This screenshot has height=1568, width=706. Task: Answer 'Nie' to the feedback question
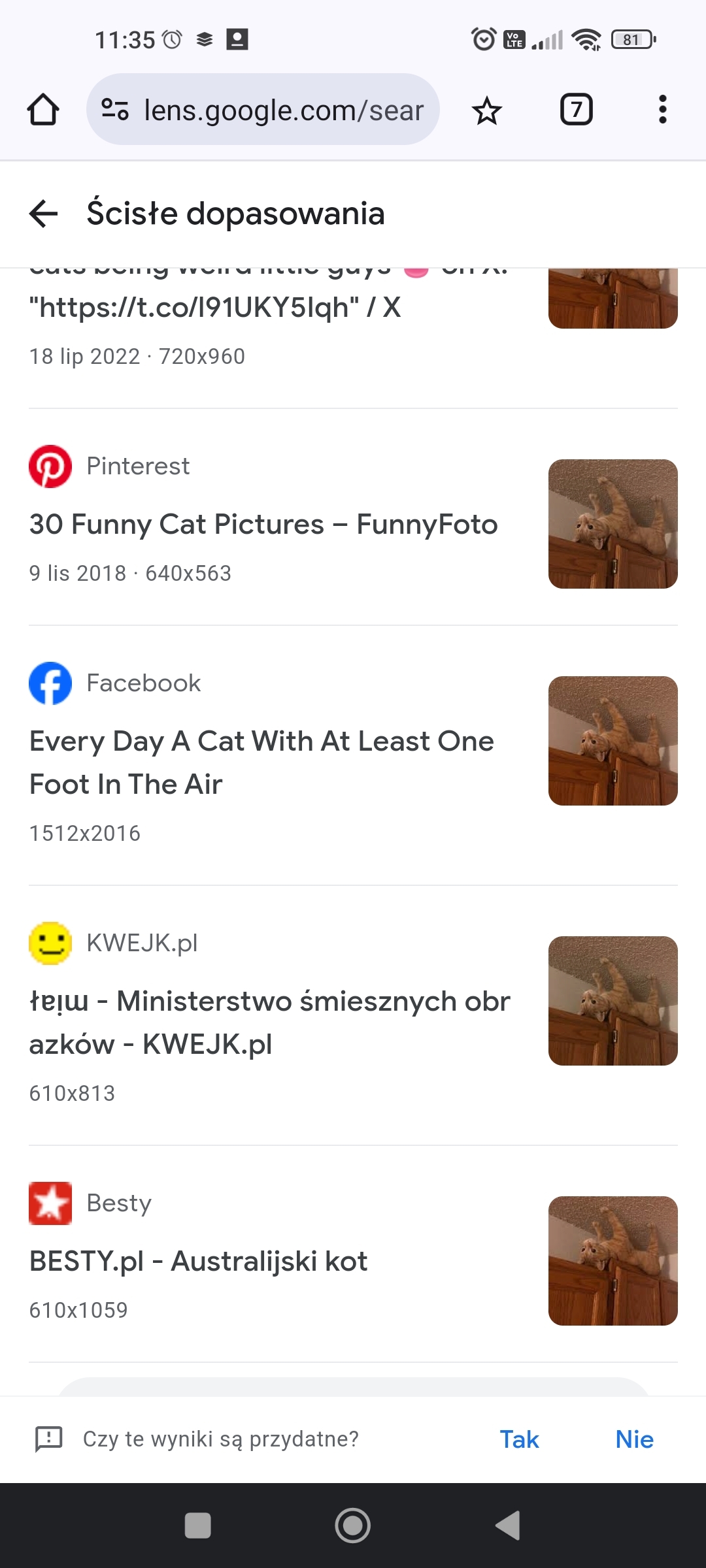point(634,1439)
